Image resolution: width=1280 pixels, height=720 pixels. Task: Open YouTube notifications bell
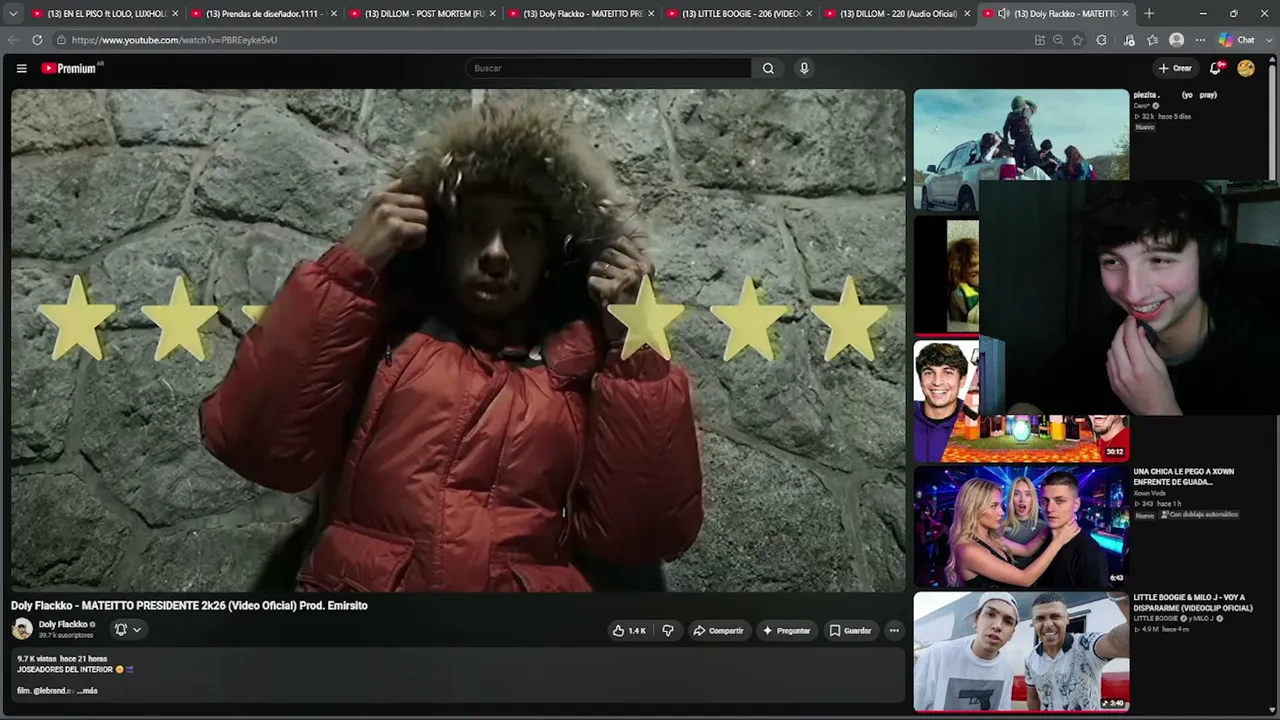coord(1216,68)
